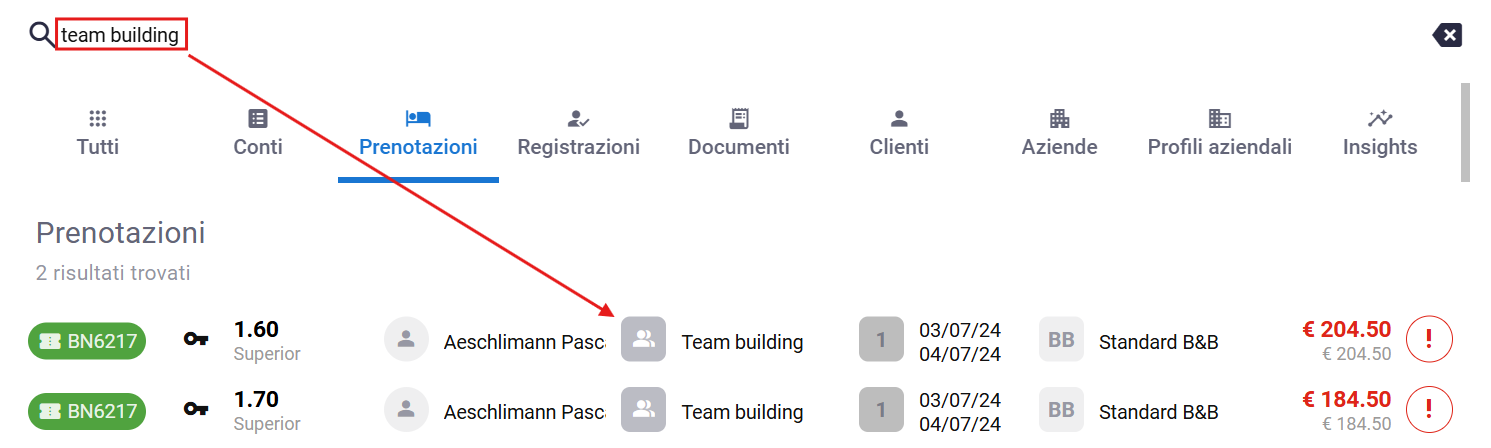Click the group icon beside first Team building
This screenshot has height=448, width=1491.
tap(643, 340)
